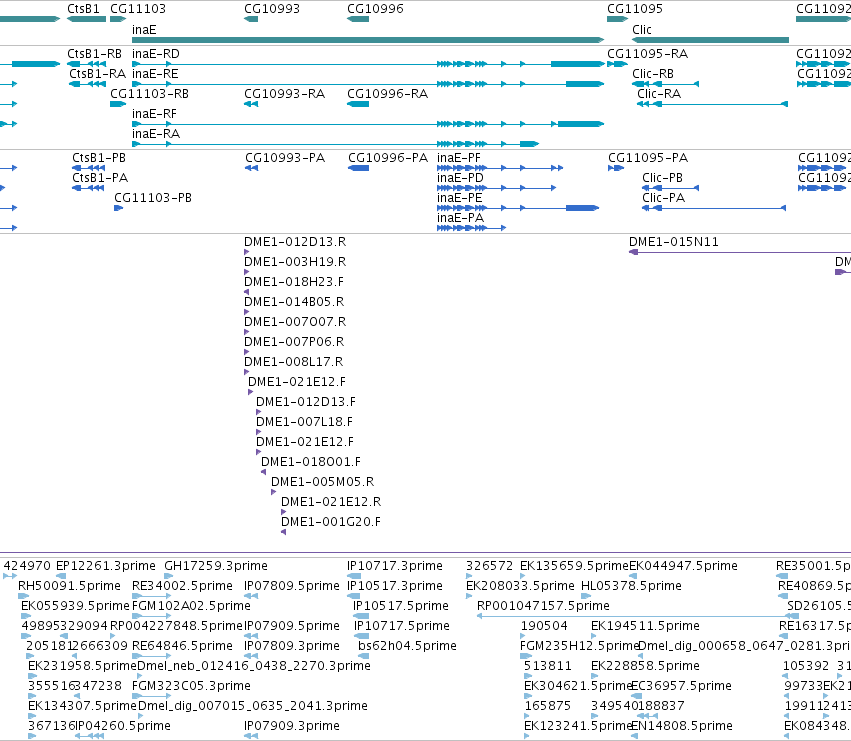The height and width of the screenshot is (741, 851).
Task: Select the inaE gene bar
Action: (368, 40)
